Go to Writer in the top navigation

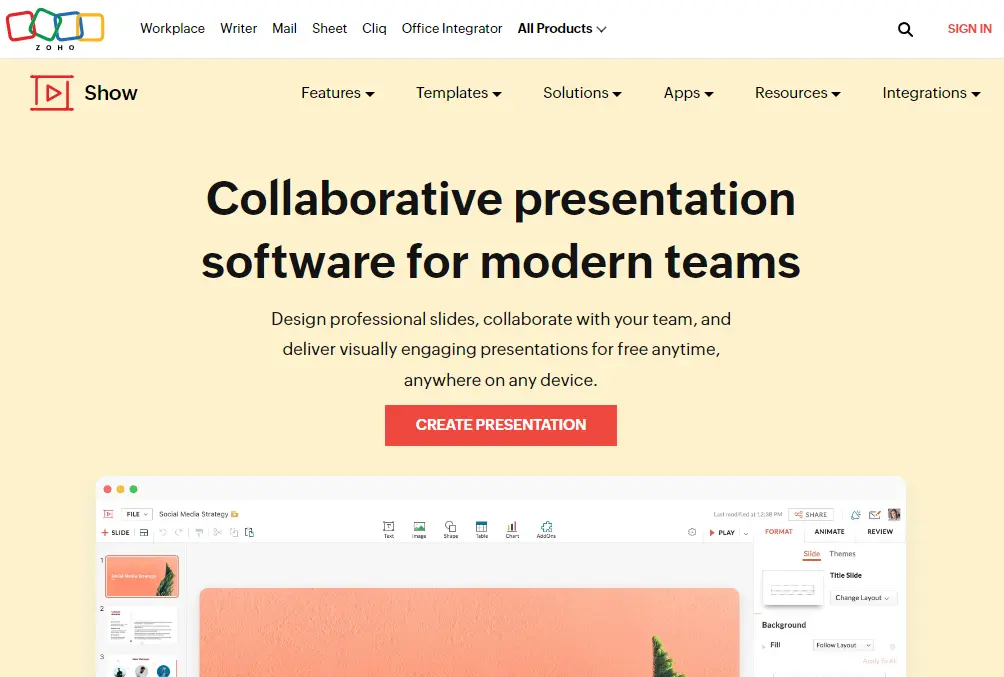pyautogui.click(x=238, y=29)
